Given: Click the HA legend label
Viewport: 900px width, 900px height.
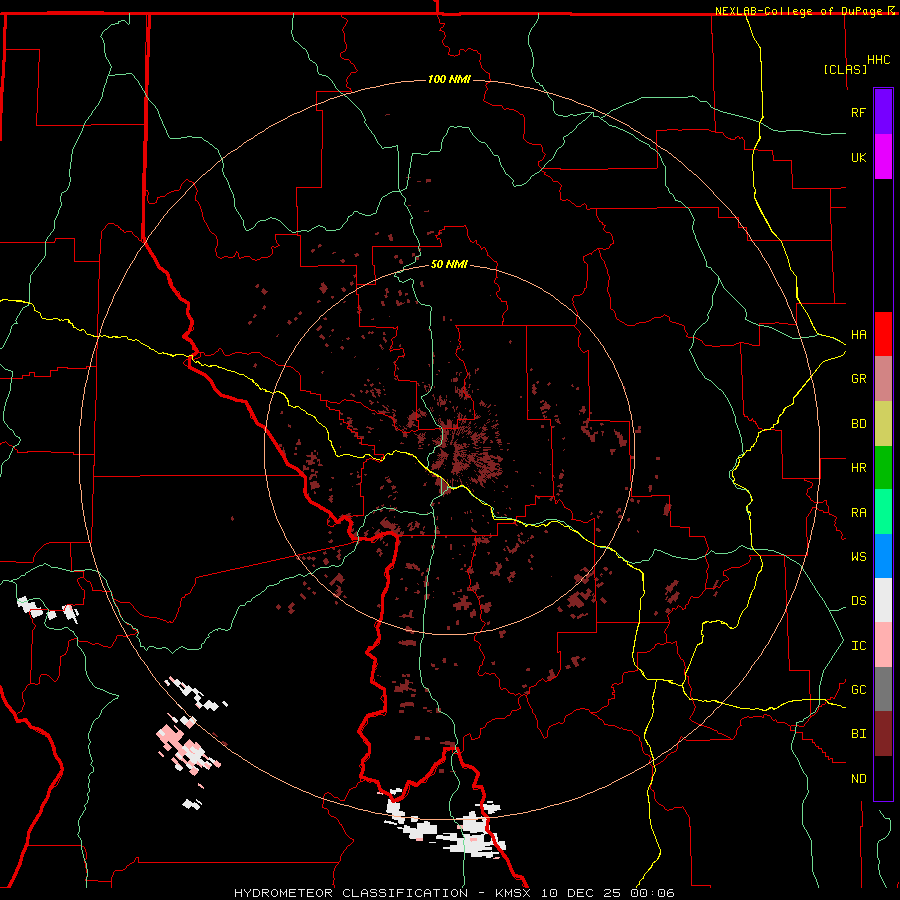Looking at the screenshot, I should coord(858,335).
